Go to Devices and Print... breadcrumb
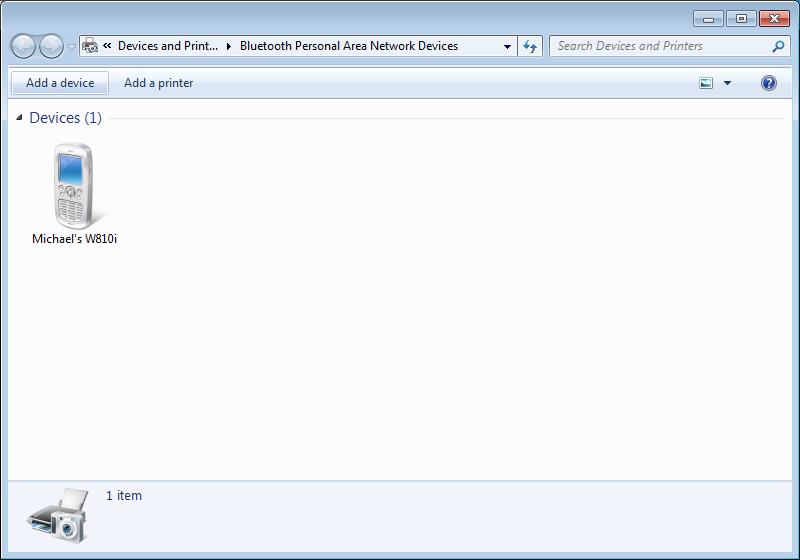 click(x=168, y=46)
